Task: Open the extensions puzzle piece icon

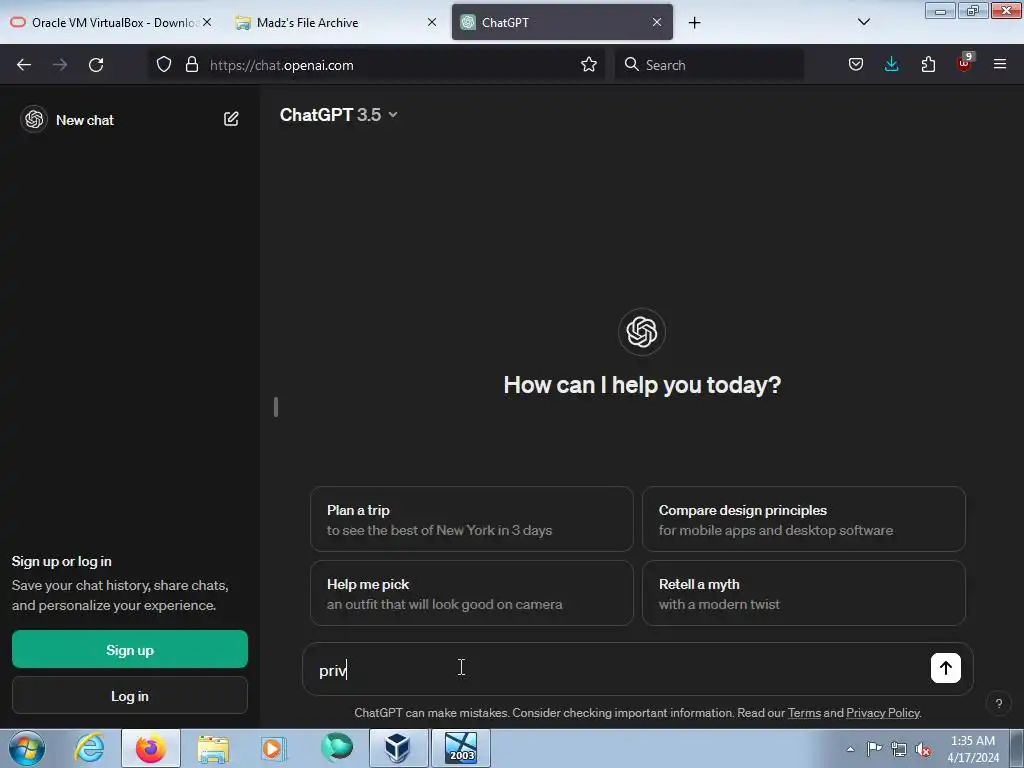Action: [928, 65]
